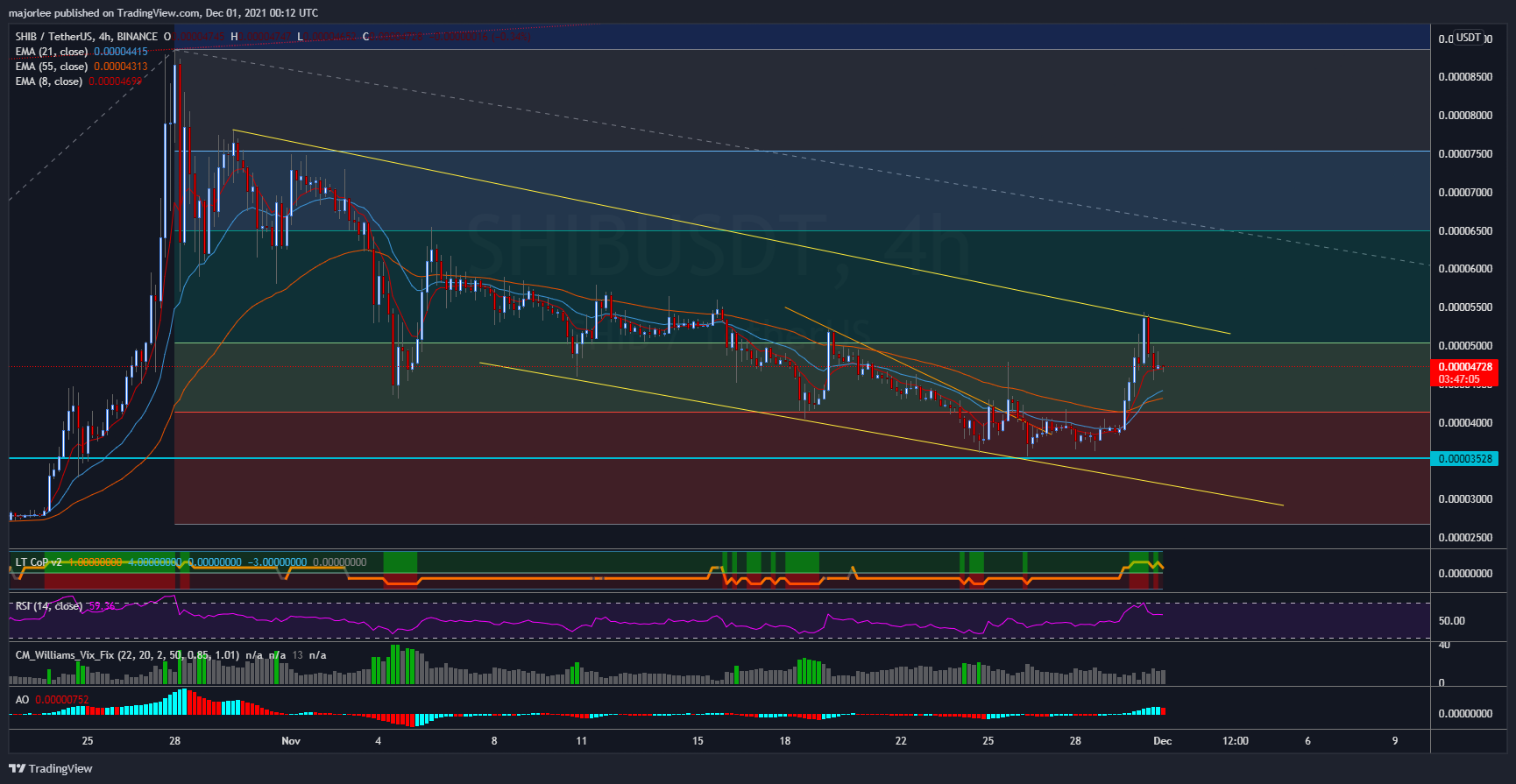Click the 0.00005500 price axis label

tap(1465, 307)
